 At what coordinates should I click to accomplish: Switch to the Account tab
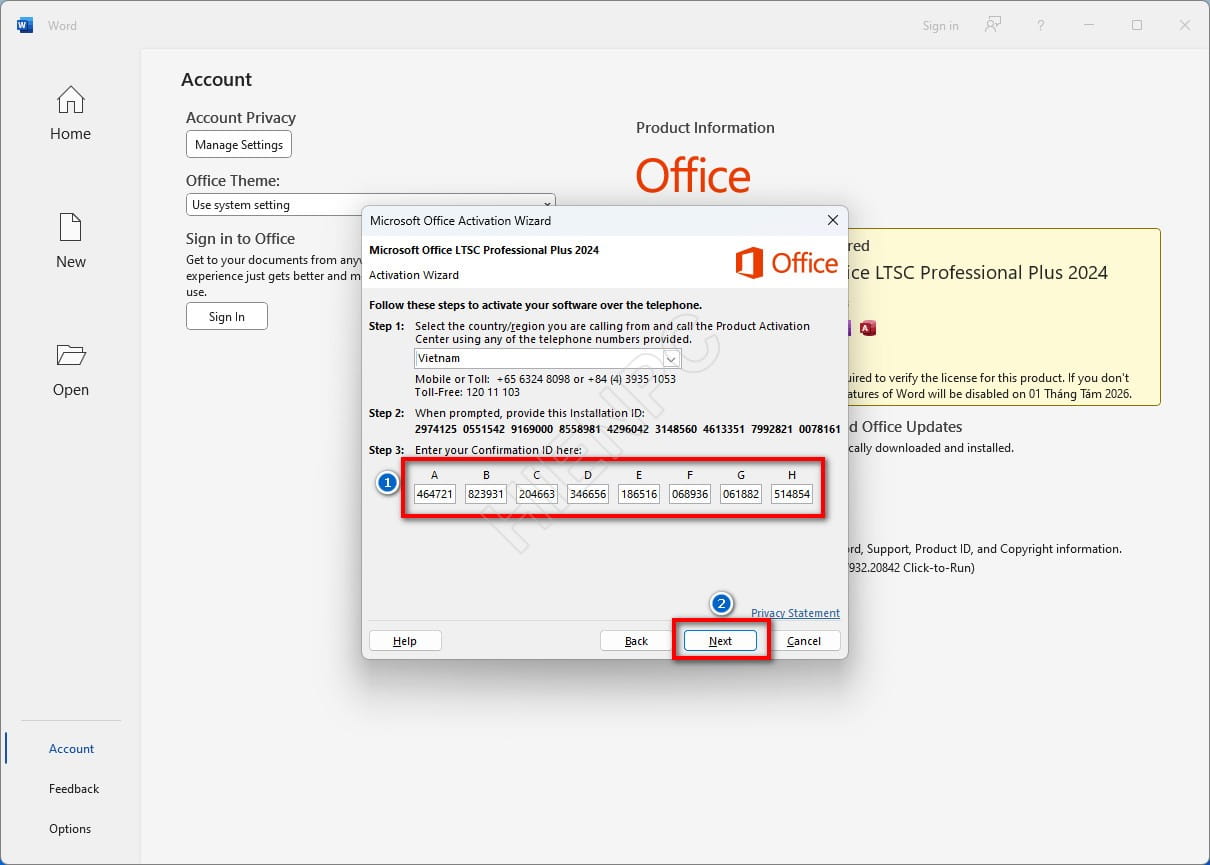(x=71, y=749)
